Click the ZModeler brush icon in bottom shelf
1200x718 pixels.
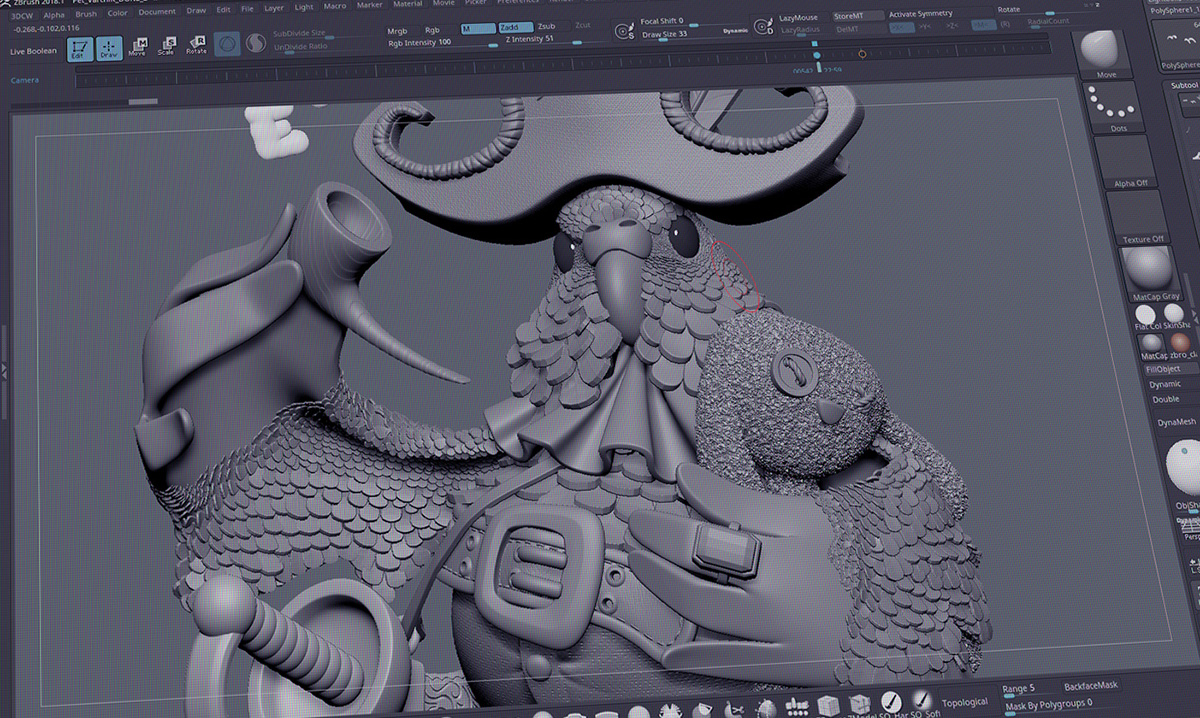pyautogui.click(x=859, y=703)
